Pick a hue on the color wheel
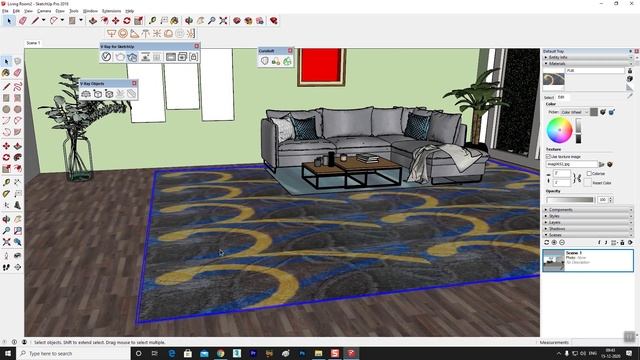This screenshot has width=640, height=360. coord(560,130)
